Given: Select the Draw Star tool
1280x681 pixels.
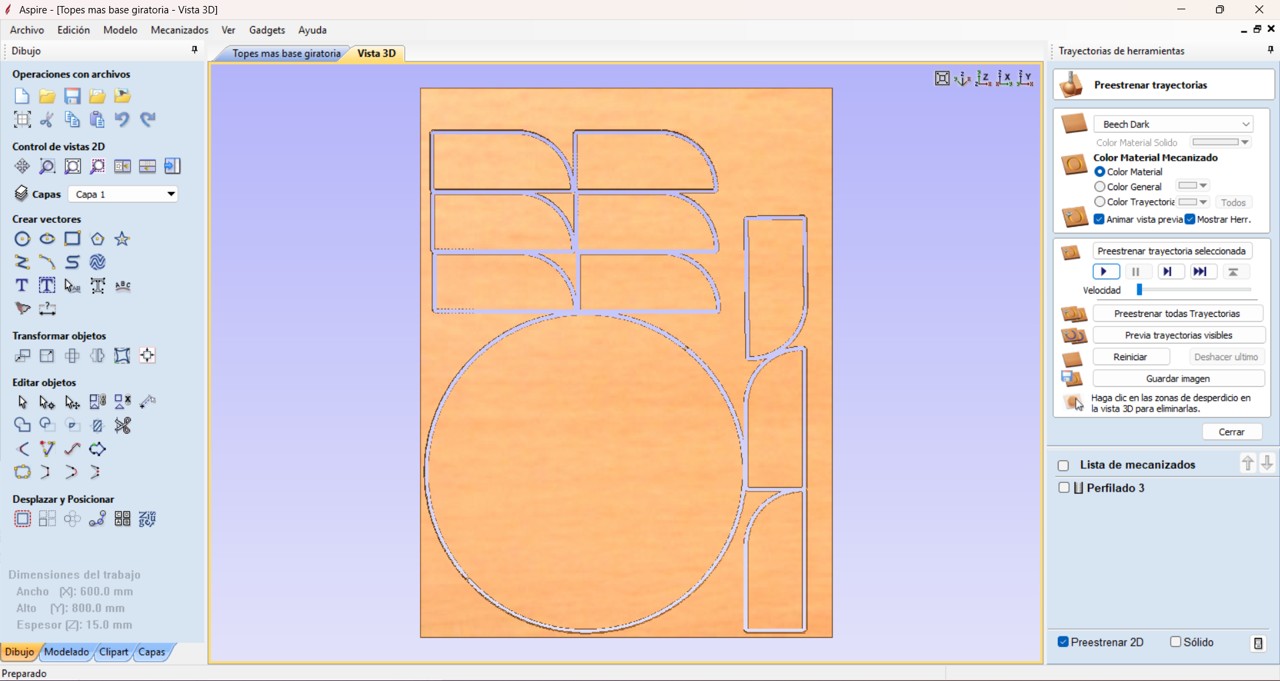Looking at the screenshot, I should pyautogui.click(x=122, y=239).
